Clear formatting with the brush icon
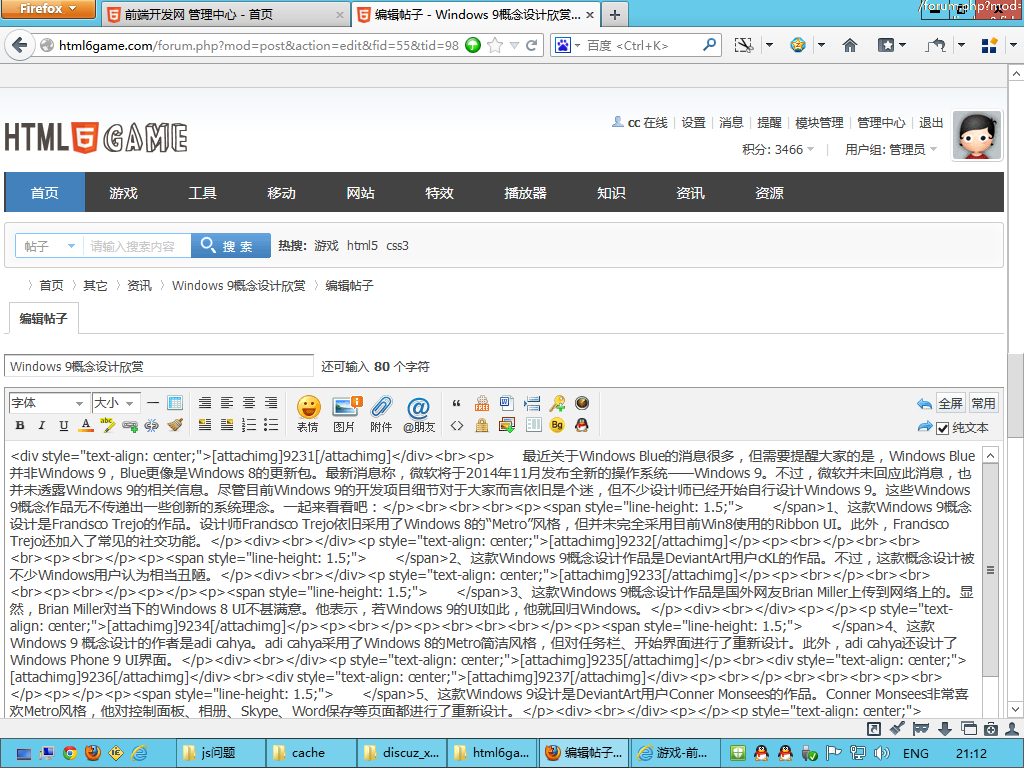The image size is (1024, 768). 174,426
